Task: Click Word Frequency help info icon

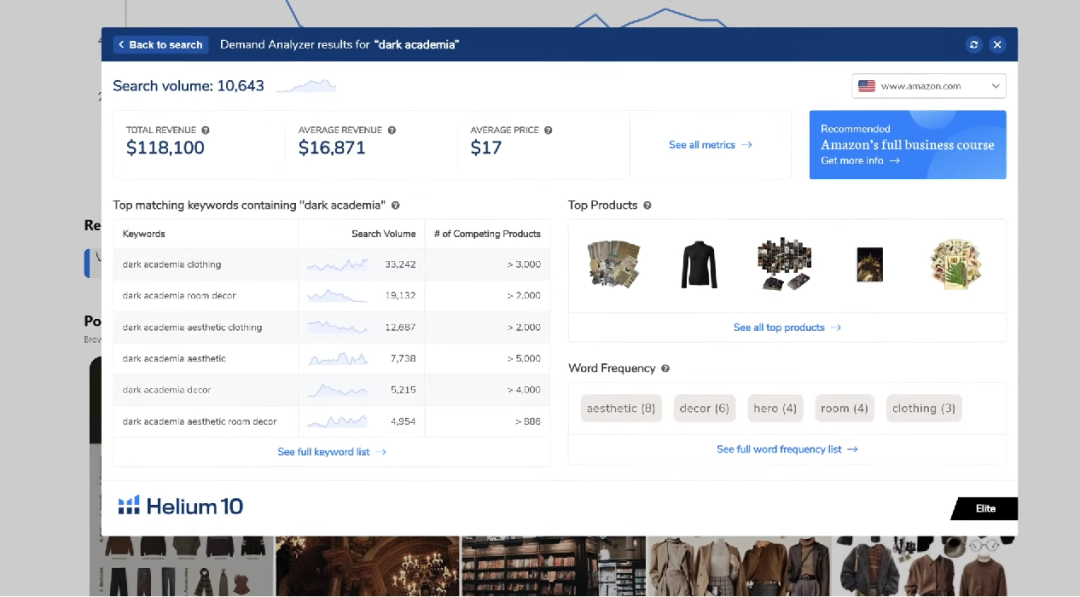Action: (665, 369)
